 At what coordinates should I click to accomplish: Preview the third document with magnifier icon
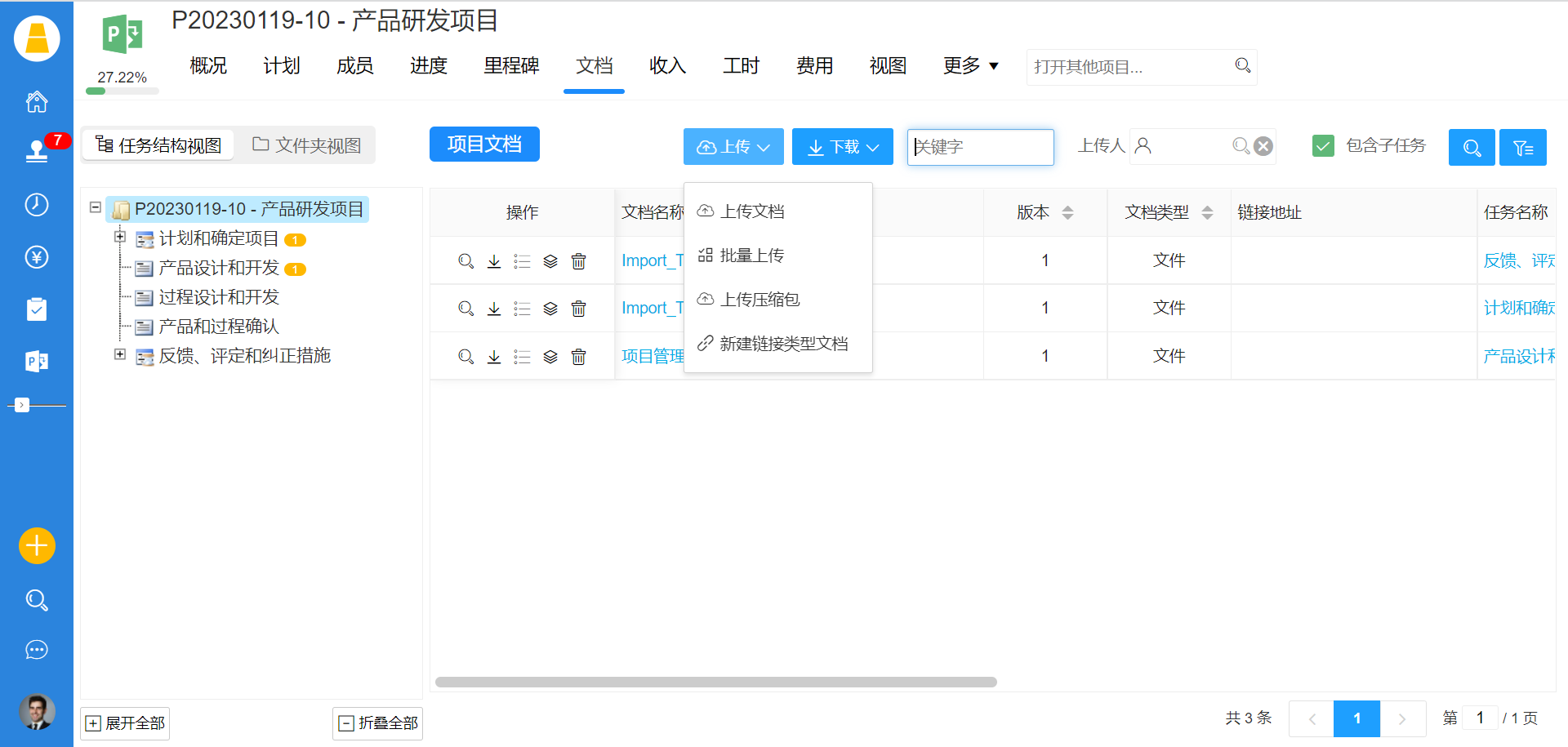(465, 357)
